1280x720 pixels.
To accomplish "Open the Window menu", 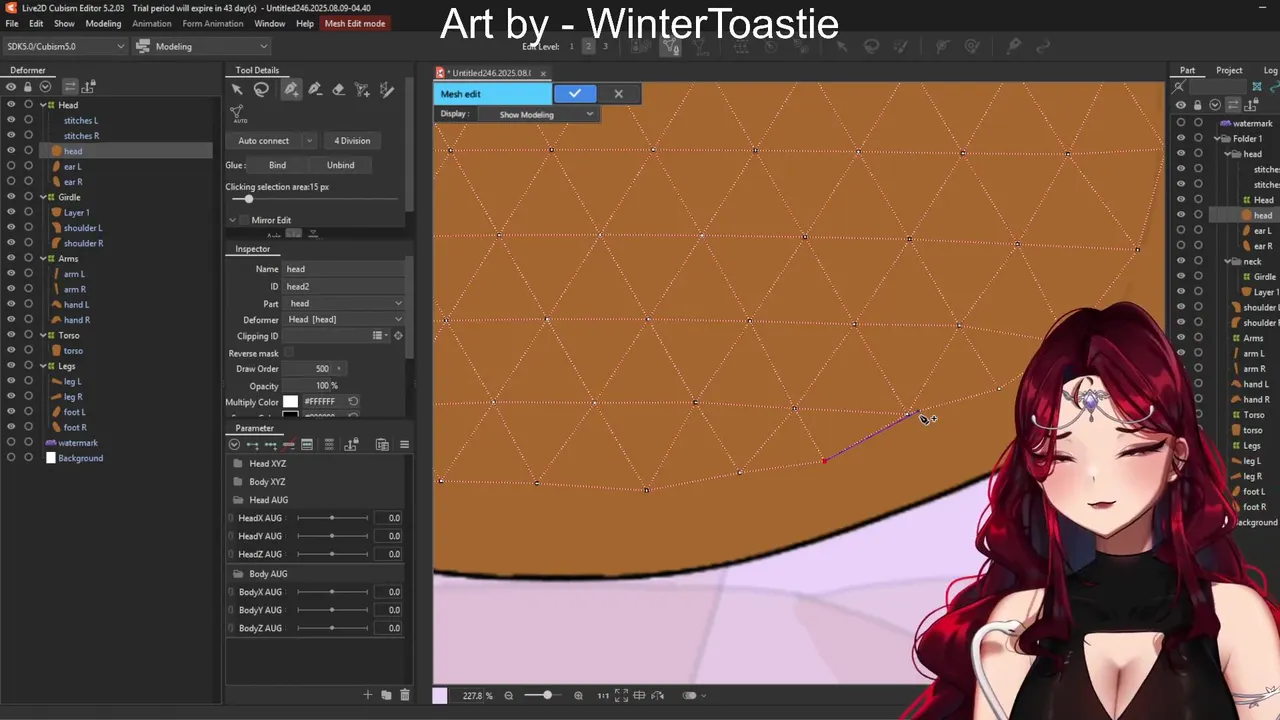I will pos(269,23).
